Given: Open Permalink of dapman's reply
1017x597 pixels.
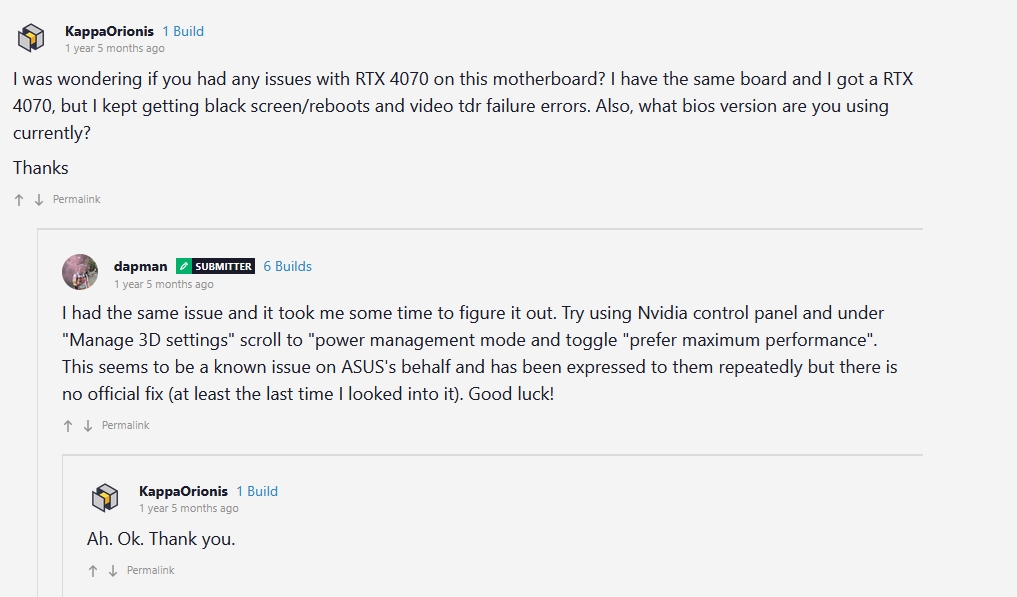Looking at the screenshot, I should (125, 426).
